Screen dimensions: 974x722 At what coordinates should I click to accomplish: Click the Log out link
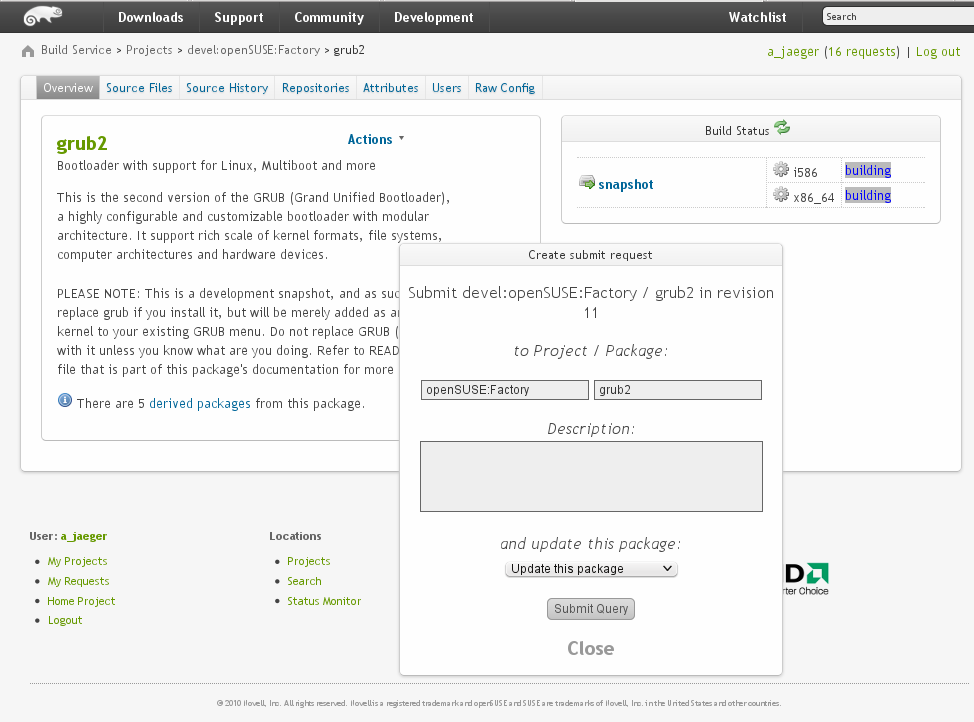938,52
